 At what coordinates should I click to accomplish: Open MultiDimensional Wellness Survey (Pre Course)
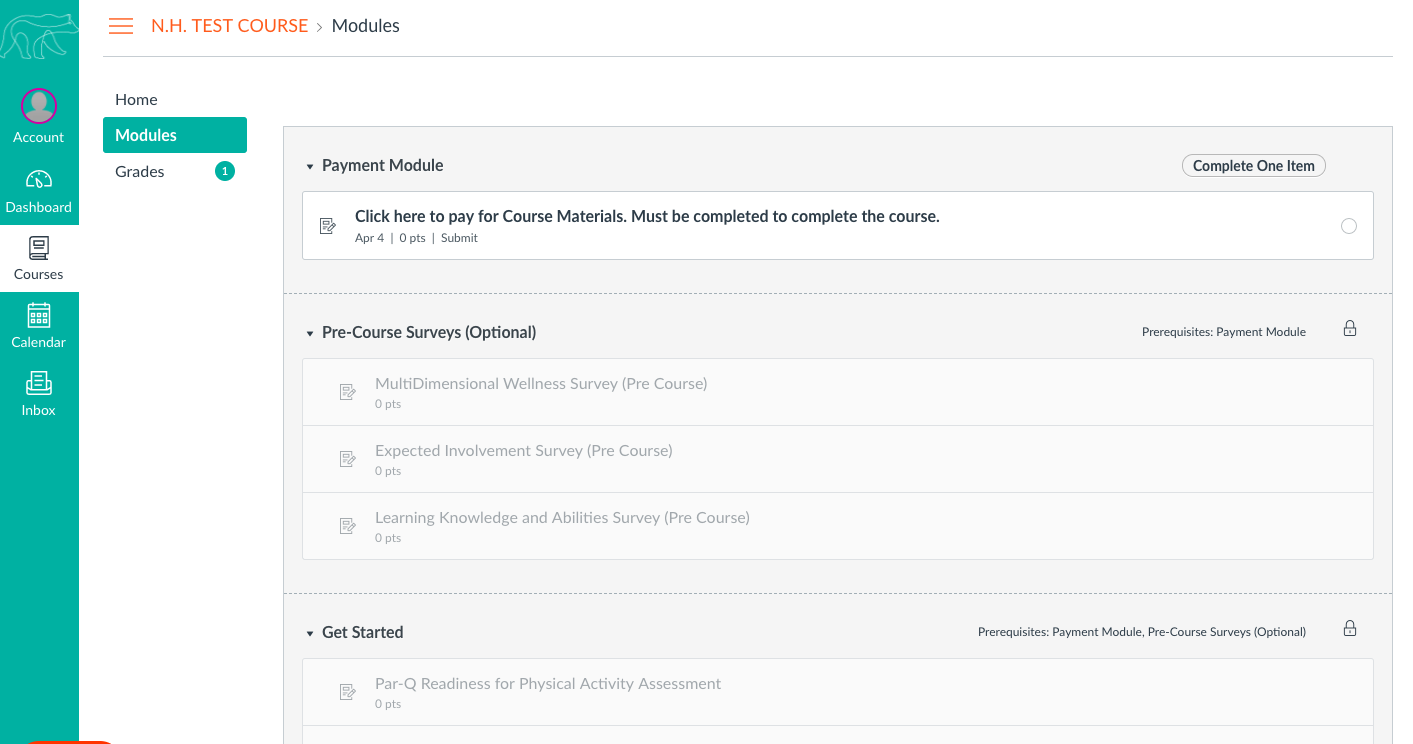tap(541, 383)
